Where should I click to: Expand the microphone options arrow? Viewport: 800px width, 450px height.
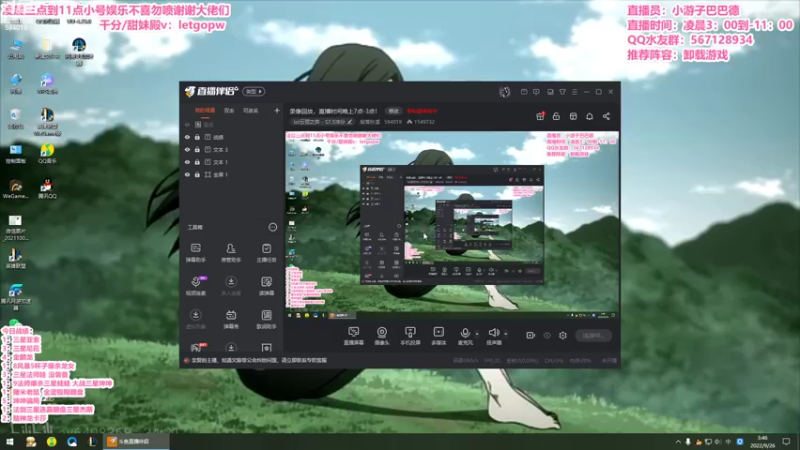point(477,334)
